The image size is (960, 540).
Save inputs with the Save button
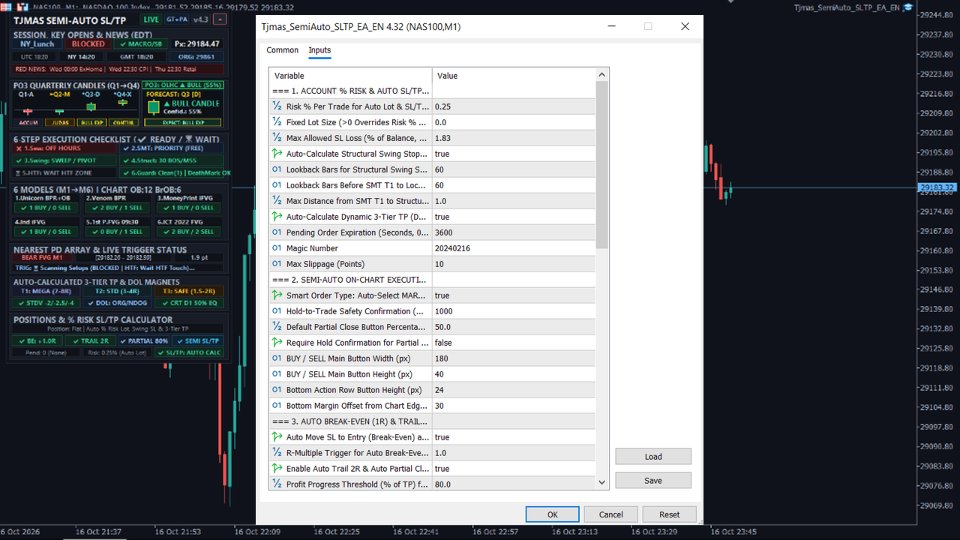tap(653, 481)
